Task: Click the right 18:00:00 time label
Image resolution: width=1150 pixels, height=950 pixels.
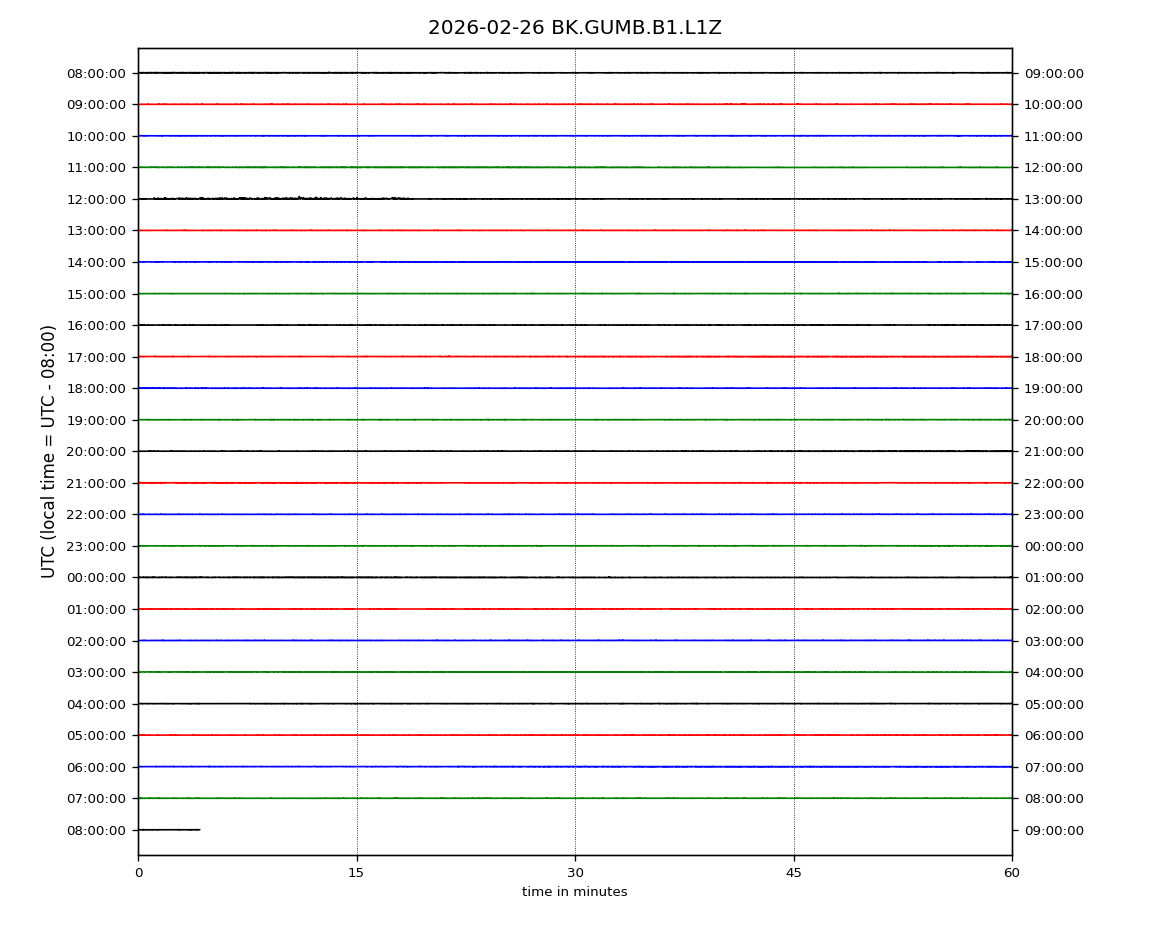Action: click(1053, 357)
